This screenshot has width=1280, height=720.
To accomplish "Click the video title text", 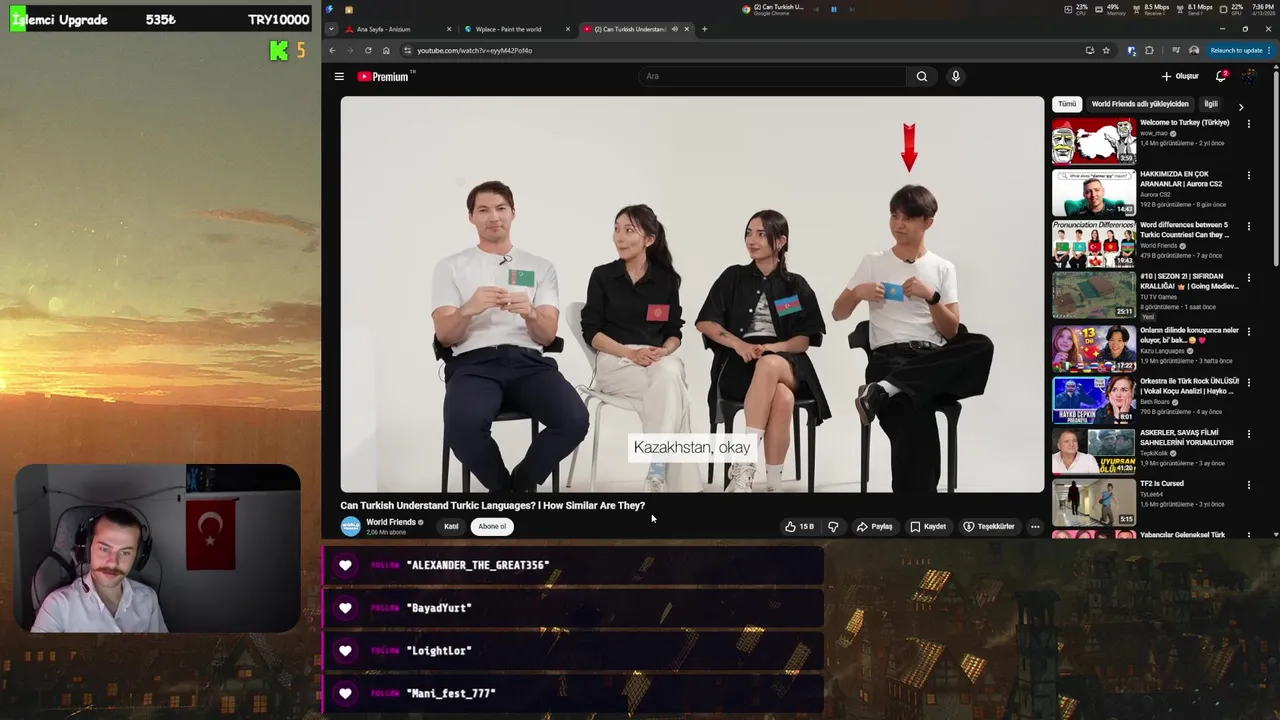I will (x=492, y=505).
